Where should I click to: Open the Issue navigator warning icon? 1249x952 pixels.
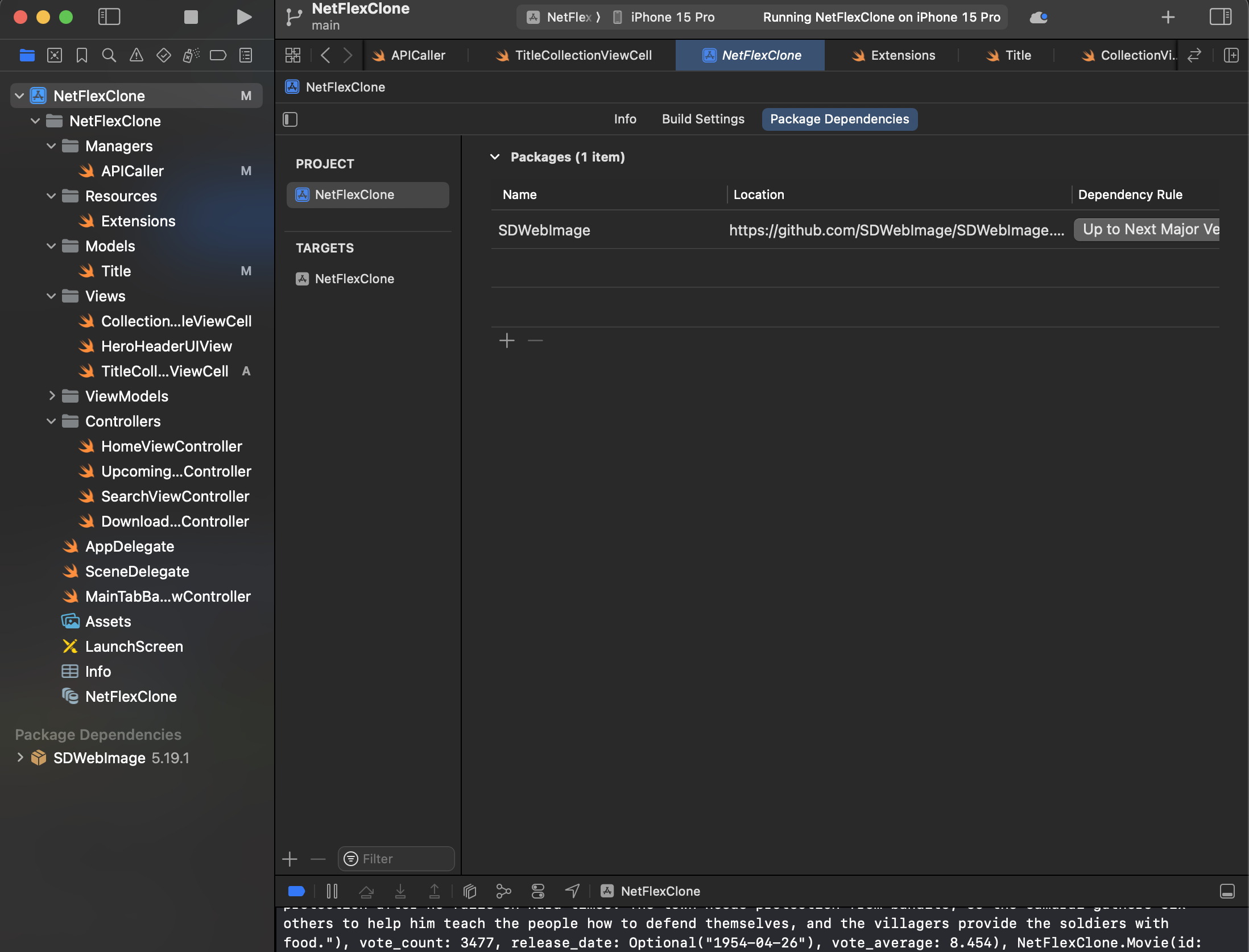pos(136,55)
